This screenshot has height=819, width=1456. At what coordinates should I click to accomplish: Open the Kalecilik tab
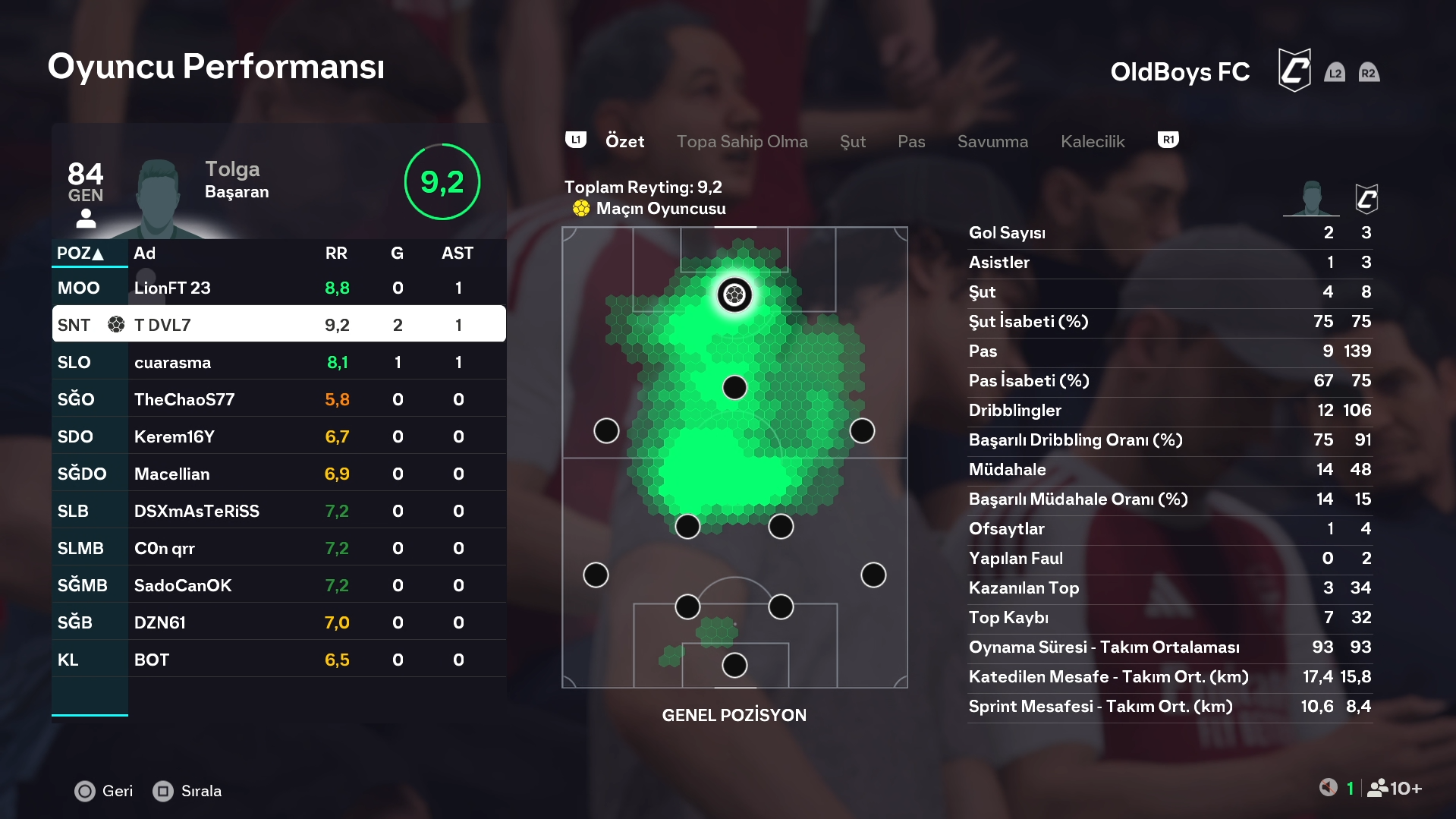tap(1092, 142)
